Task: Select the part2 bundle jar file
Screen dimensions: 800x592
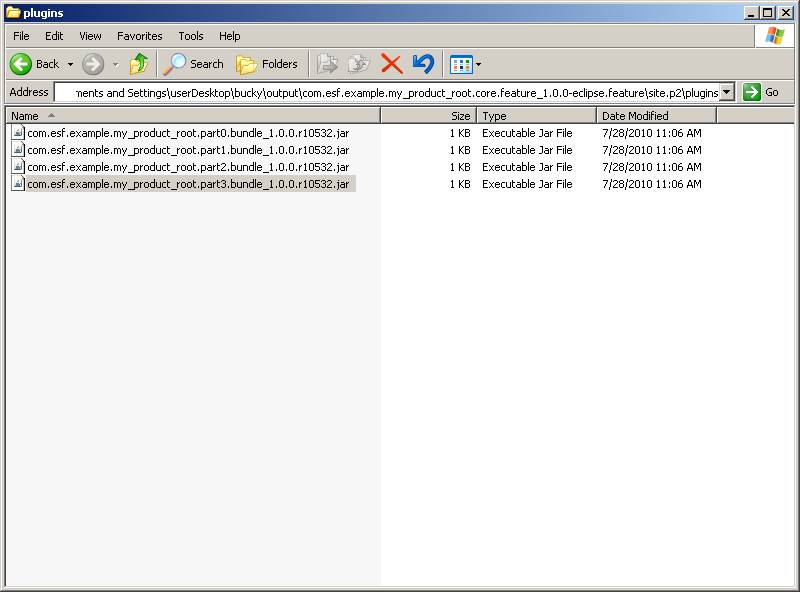Action: point(188,167)
